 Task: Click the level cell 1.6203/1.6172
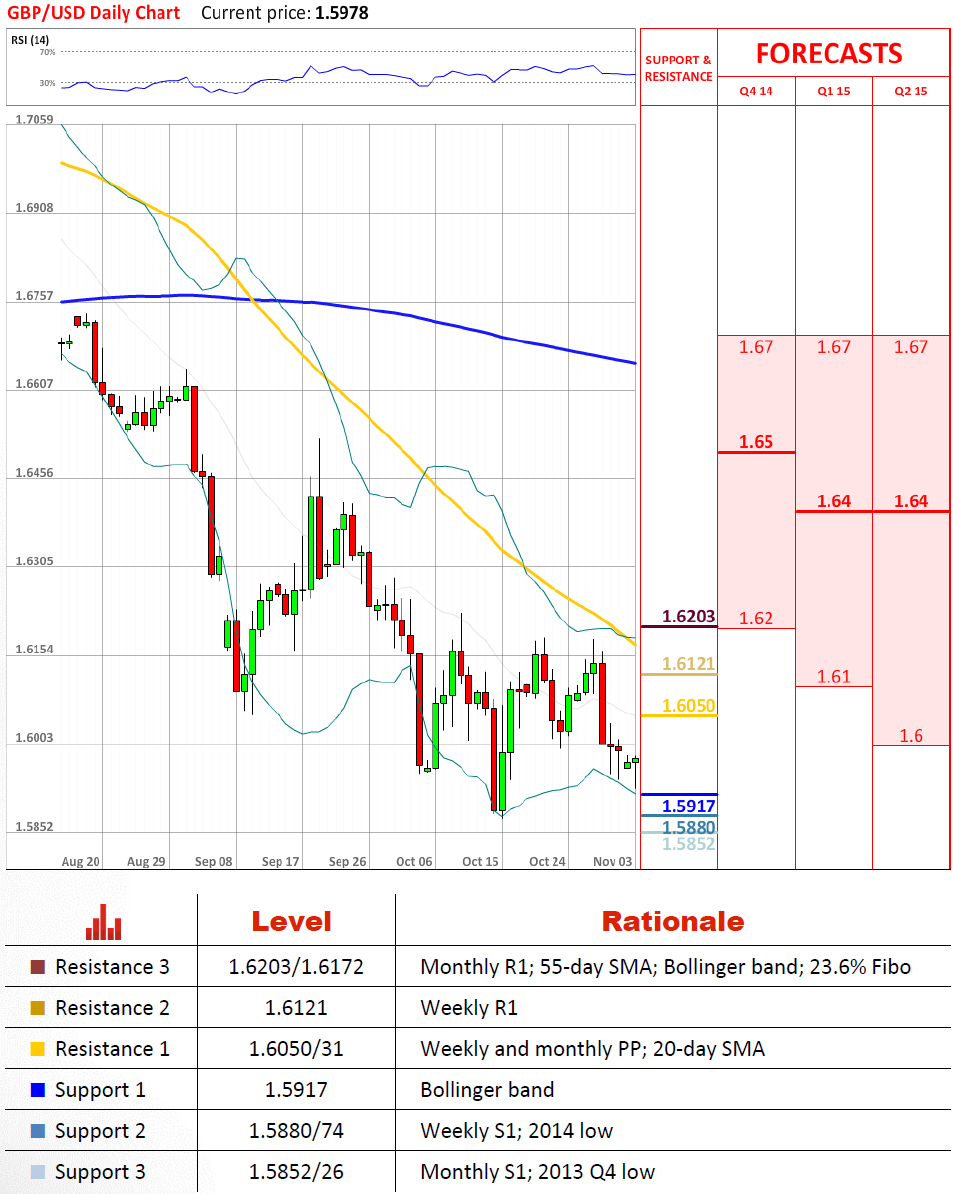point(296,967)
